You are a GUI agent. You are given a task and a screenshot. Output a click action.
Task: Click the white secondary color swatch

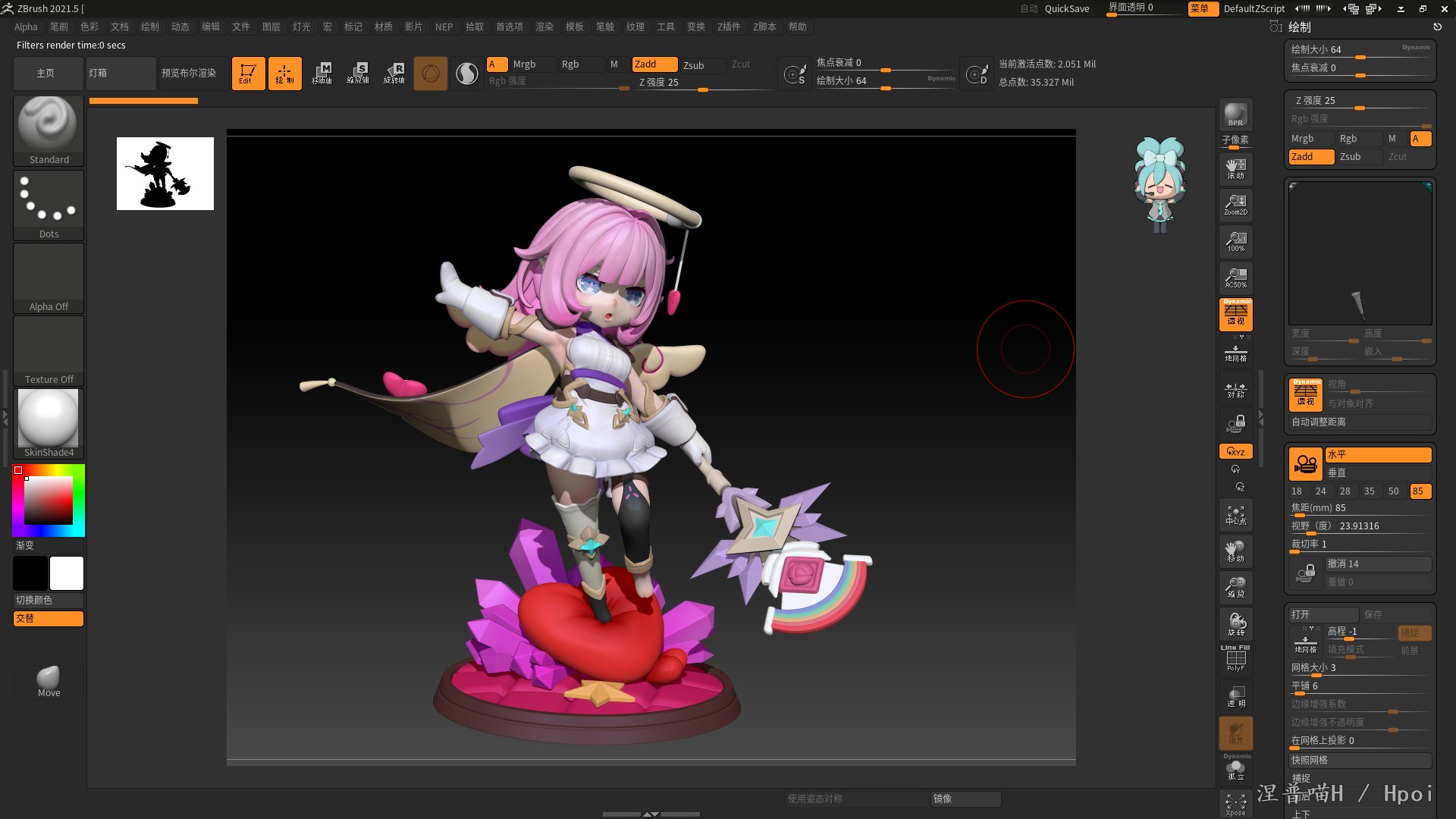67,573
